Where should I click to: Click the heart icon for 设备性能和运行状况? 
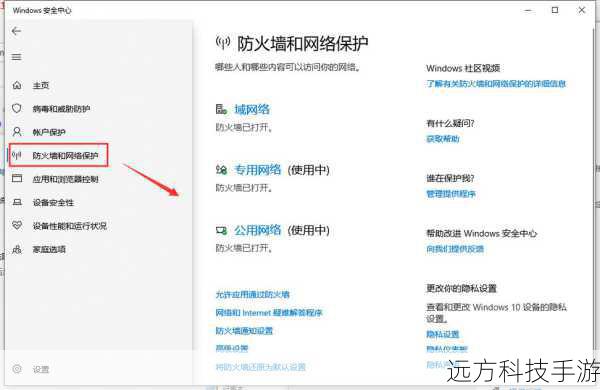coord(17,225)
